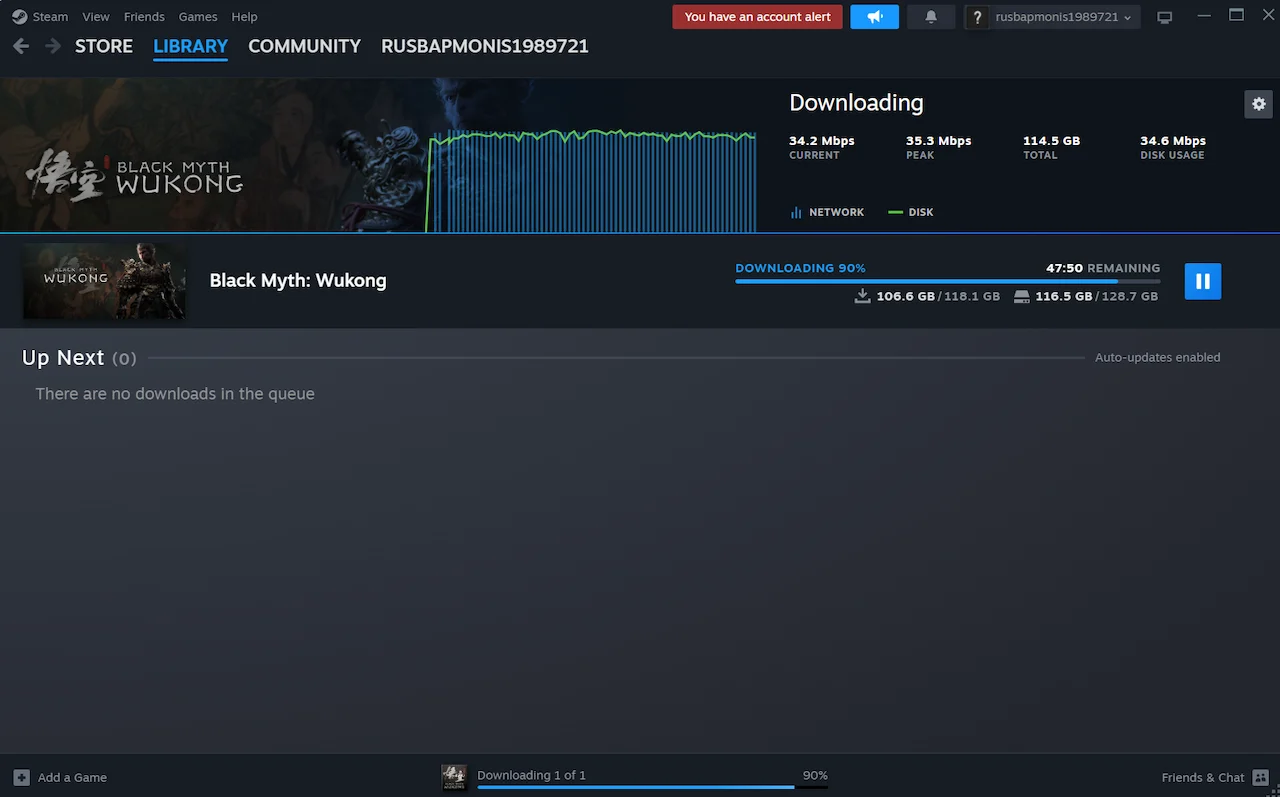Enter Big Picture mode via monitor icon
This screenshot has height=797, width=1280.
pyautogui.click(x=1164, y=17)
